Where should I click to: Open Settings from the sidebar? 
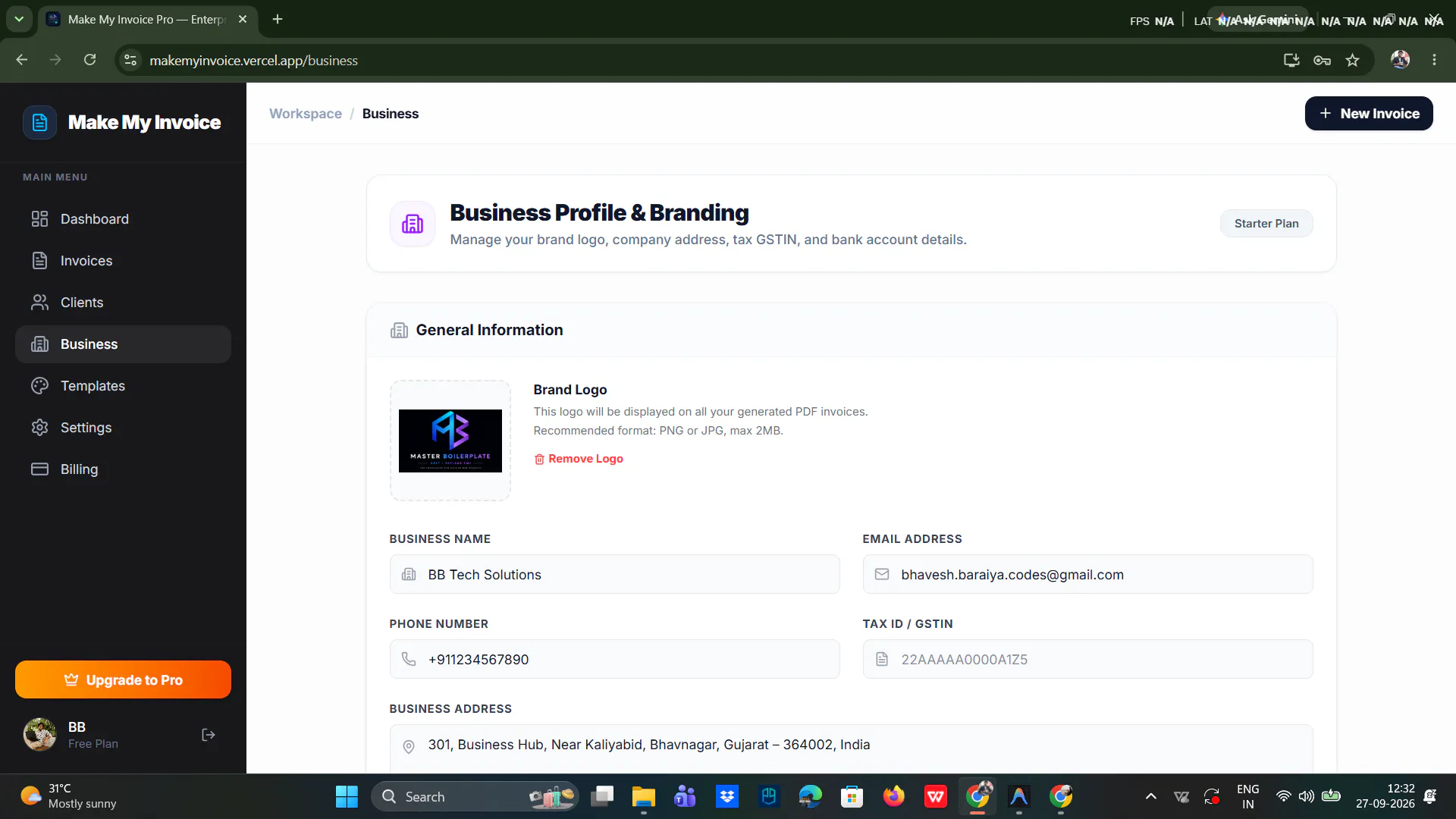(x=123, y=428)
